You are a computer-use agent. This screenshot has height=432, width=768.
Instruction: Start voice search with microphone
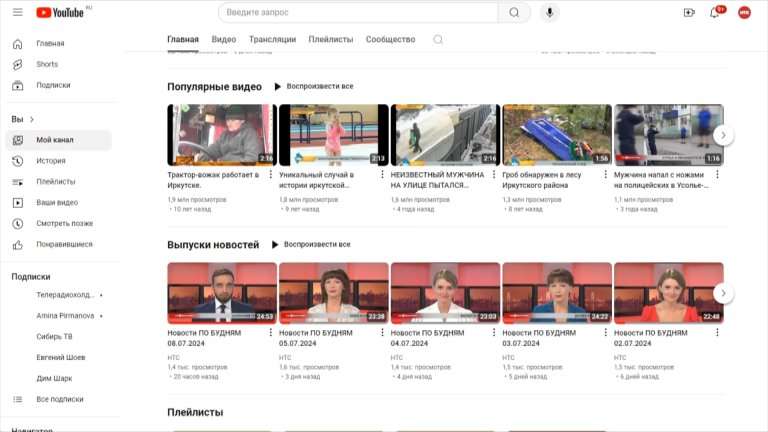[550, 12]
